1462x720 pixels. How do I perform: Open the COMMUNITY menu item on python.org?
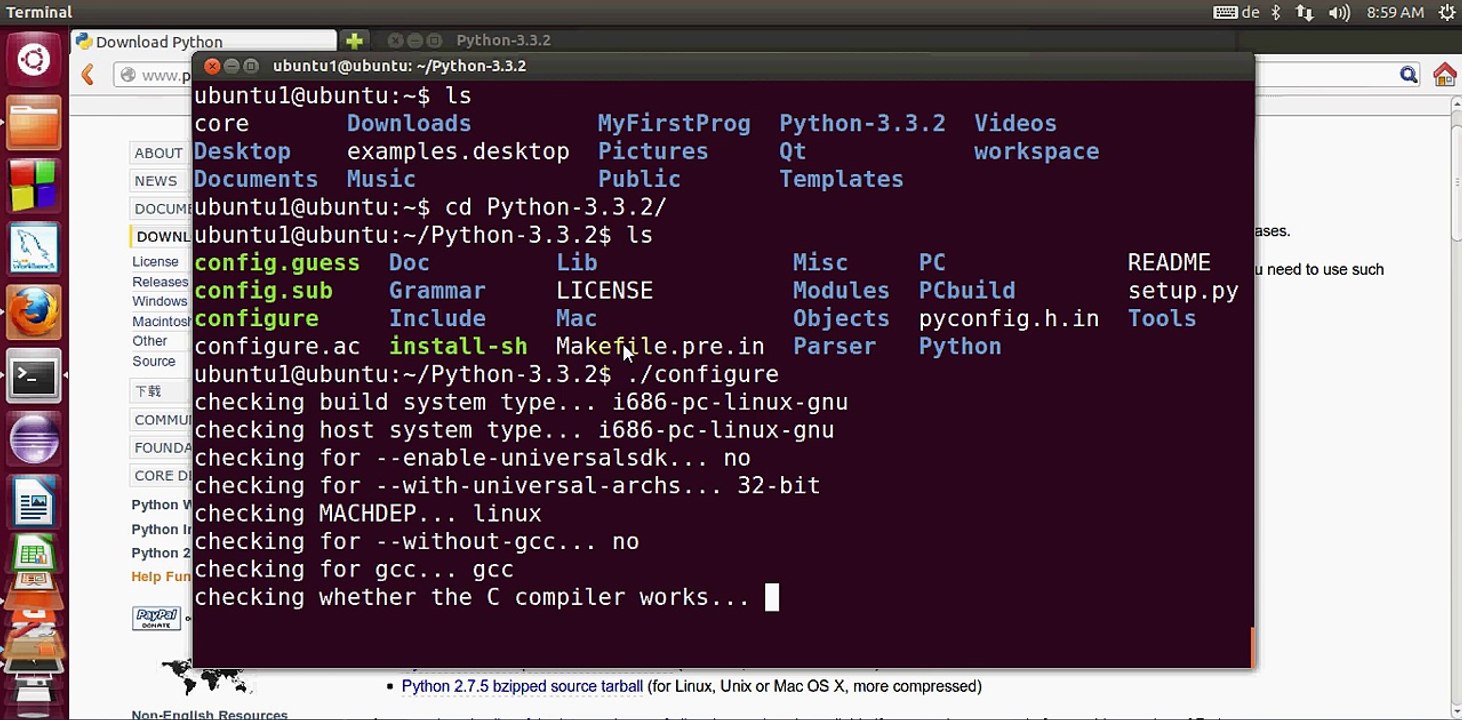click(x=162, y=420)
